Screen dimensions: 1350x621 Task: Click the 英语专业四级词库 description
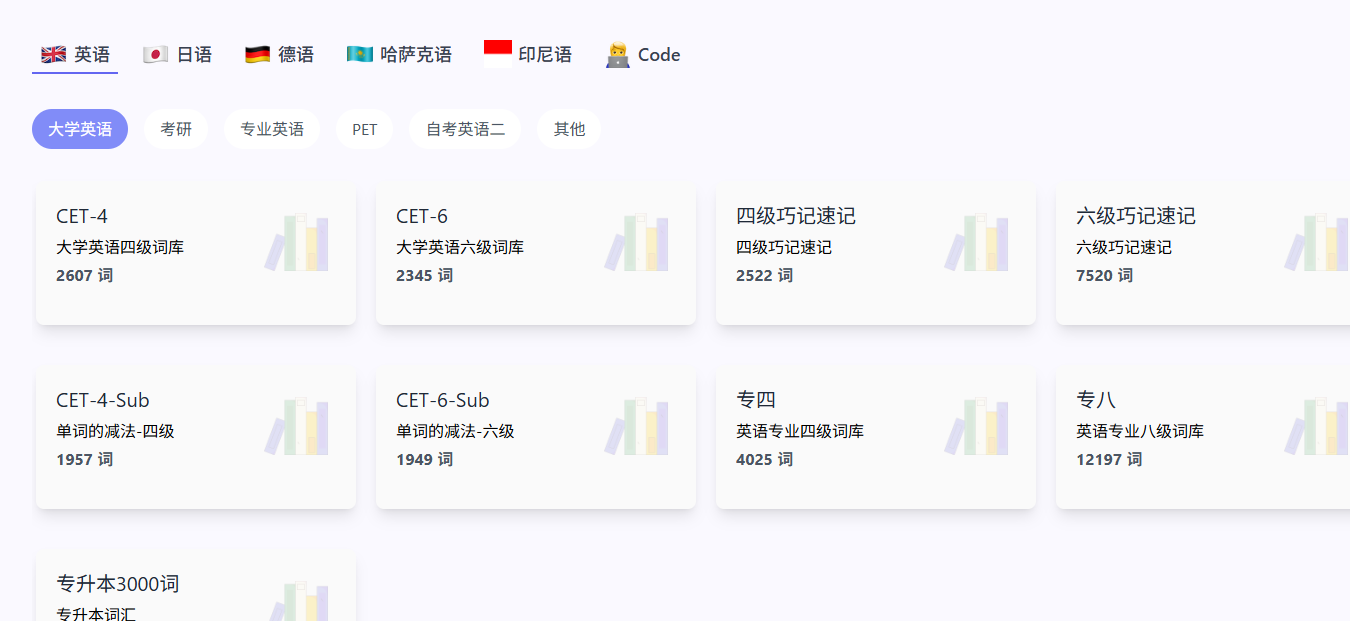pyautogui.click(x=800, y=431)
